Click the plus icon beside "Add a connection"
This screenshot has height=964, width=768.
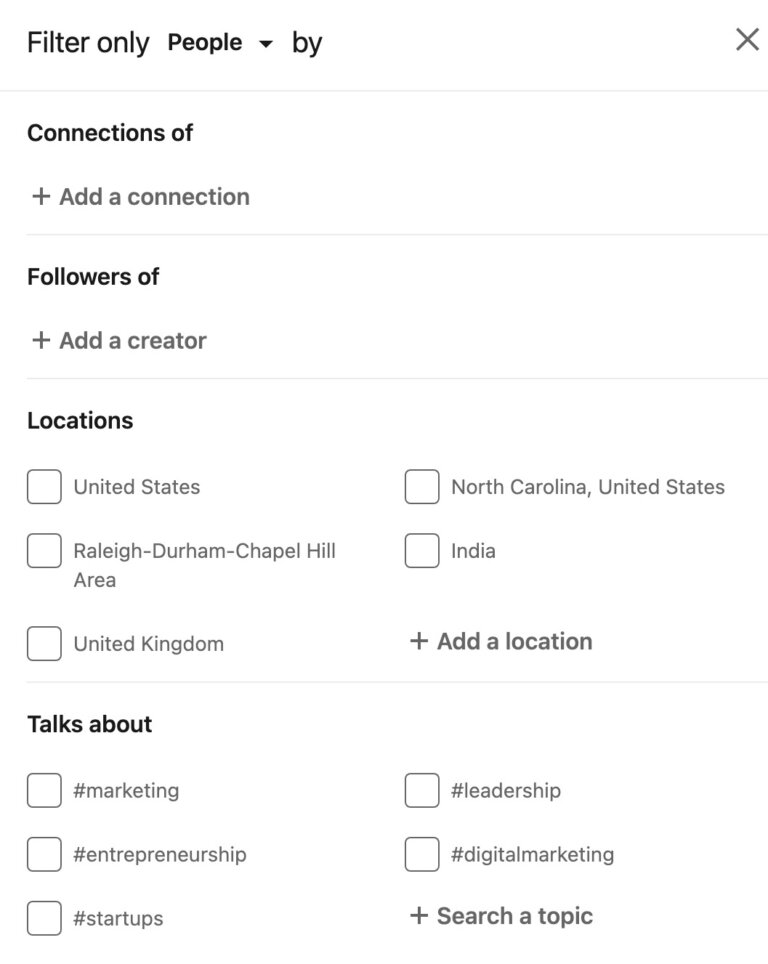(41, 196)
